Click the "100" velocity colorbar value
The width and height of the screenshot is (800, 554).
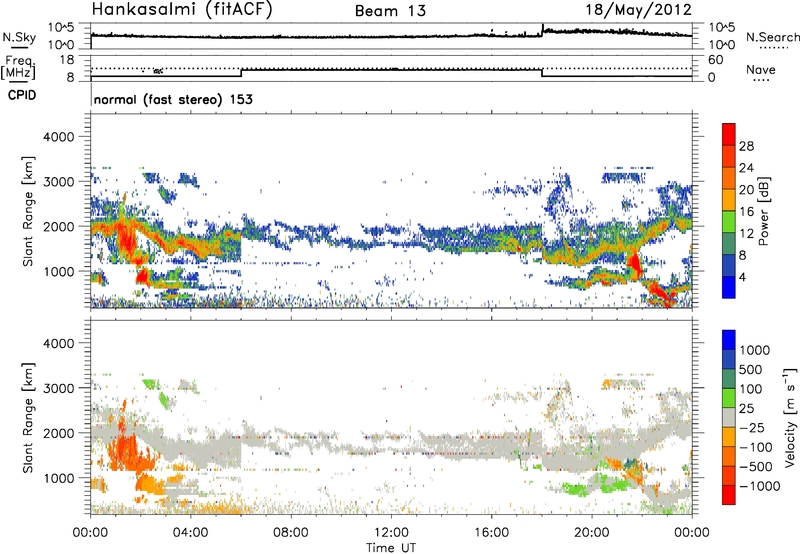pyautogui.click(x=751, y=389)
